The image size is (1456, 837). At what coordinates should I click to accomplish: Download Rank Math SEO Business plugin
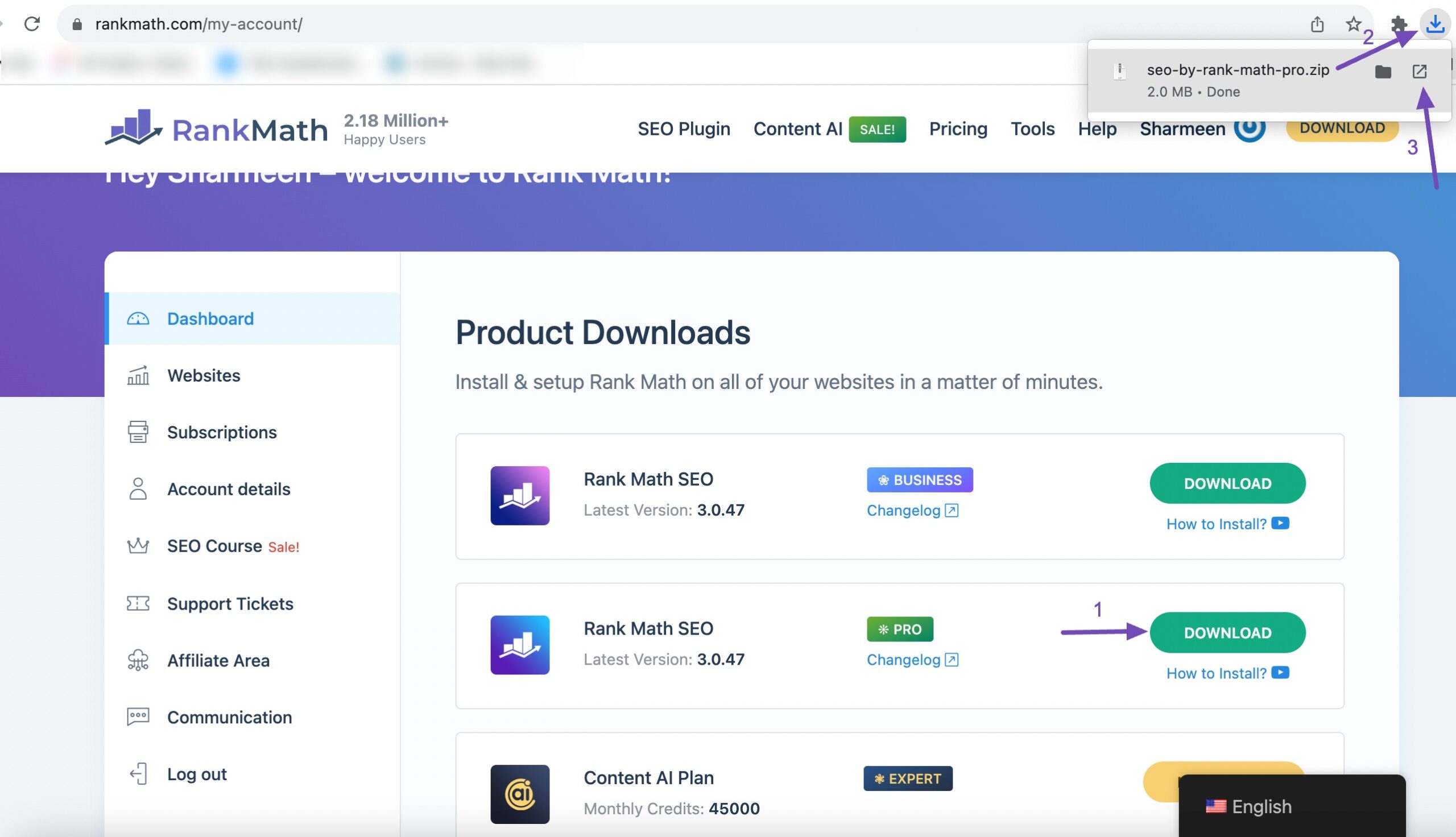point(1227,483)
